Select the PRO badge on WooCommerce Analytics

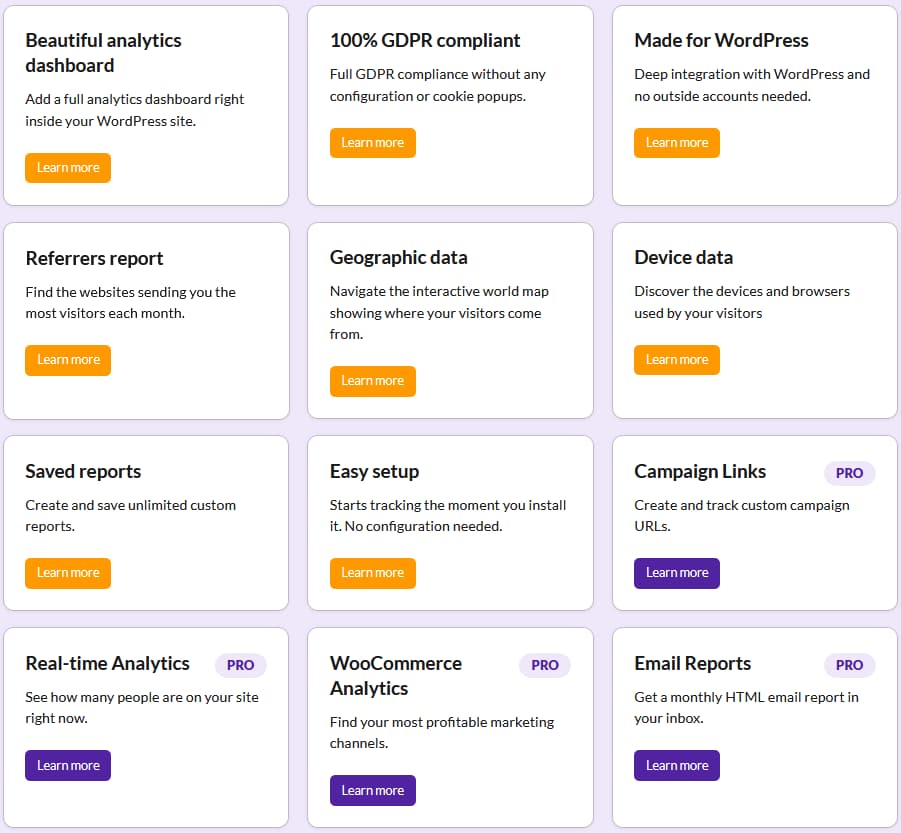[x=544, y=665]
